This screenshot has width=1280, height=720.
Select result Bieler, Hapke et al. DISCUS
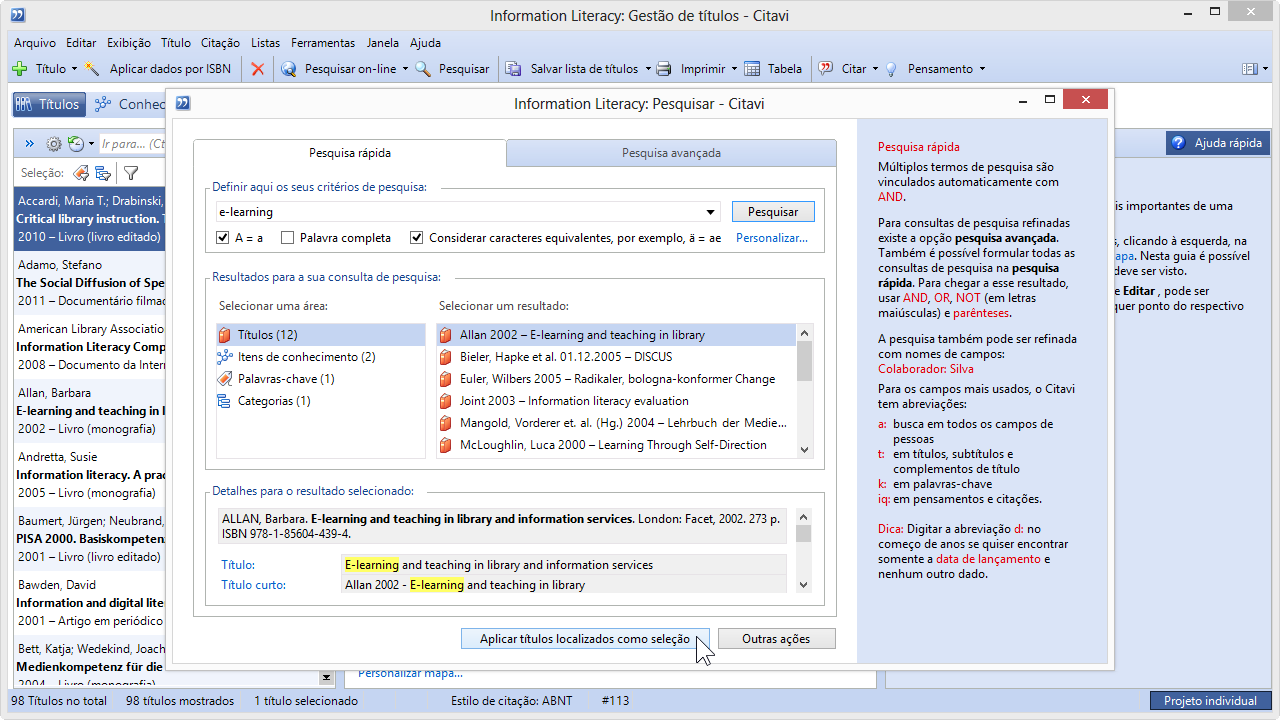(616, 357)
